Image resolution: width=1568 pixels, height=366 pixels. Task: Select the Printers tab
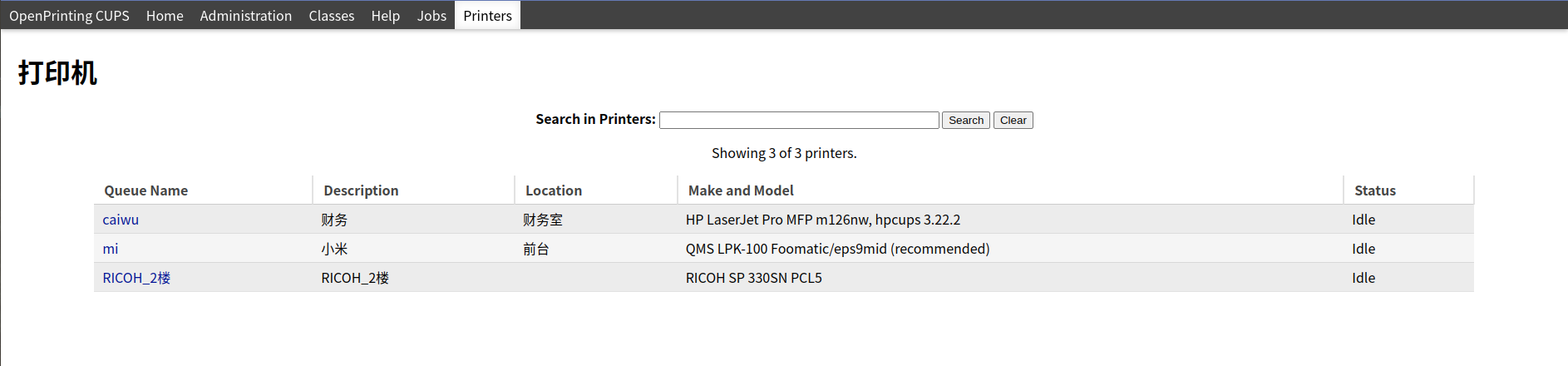point(487,16)
